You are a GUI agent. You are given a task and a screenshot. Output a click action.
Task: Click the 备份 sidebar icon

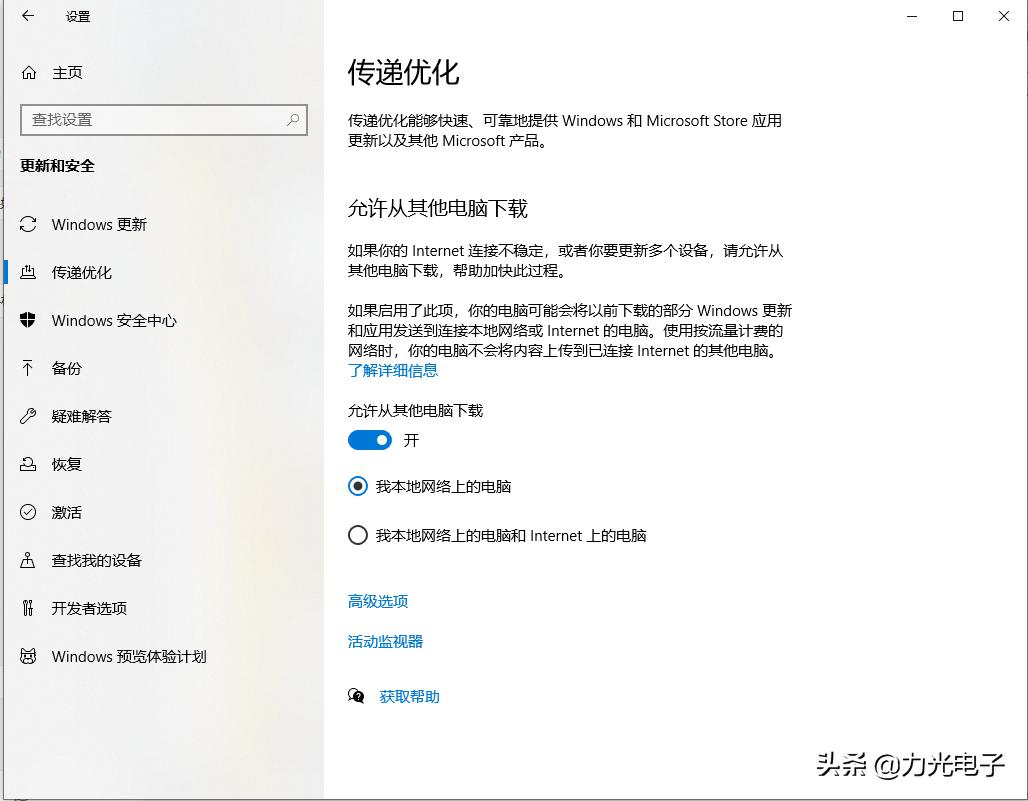tap(27, 368)
